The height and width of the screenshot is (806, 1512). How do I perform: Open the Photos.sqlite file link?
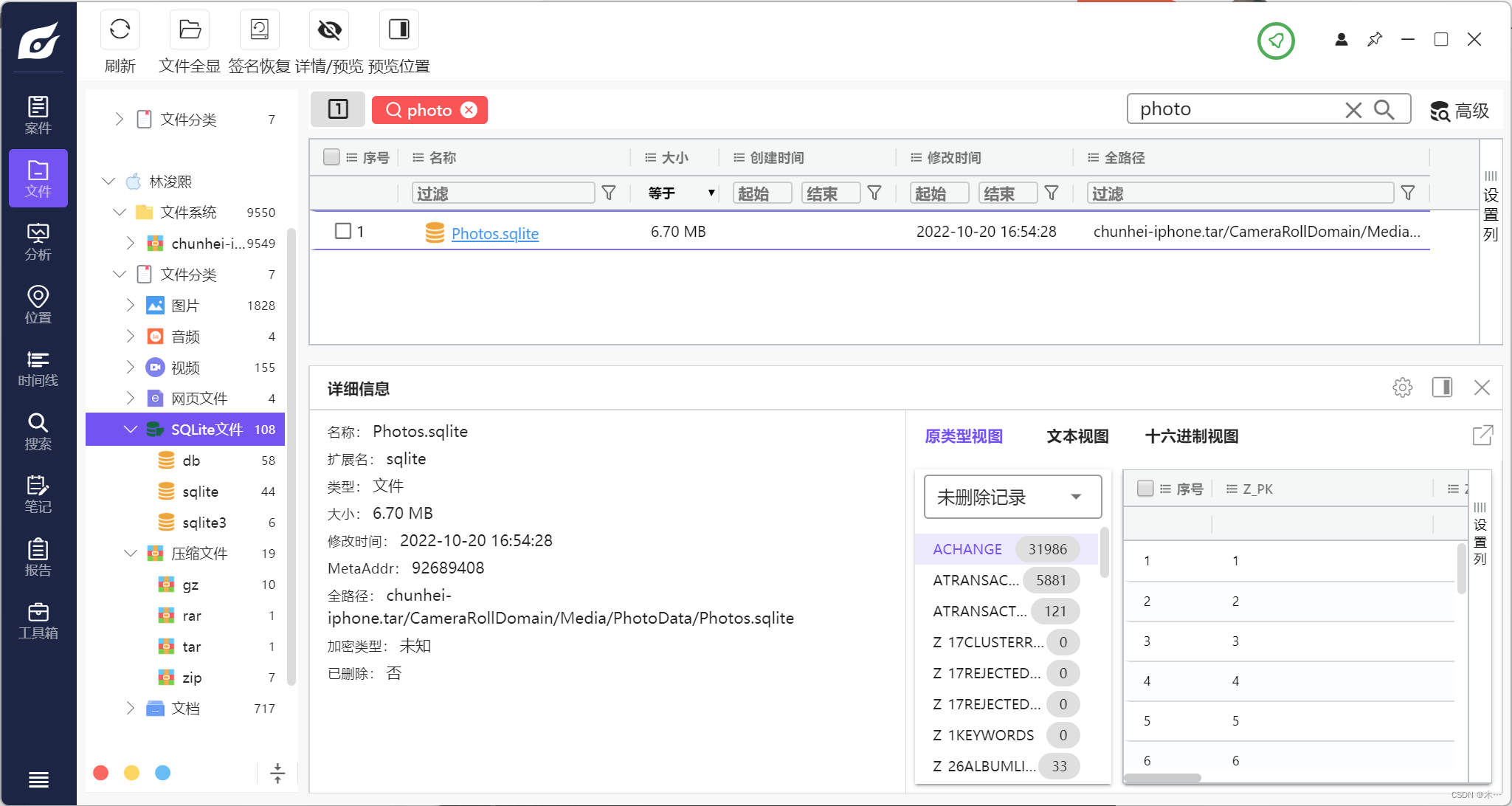point(494,233)
